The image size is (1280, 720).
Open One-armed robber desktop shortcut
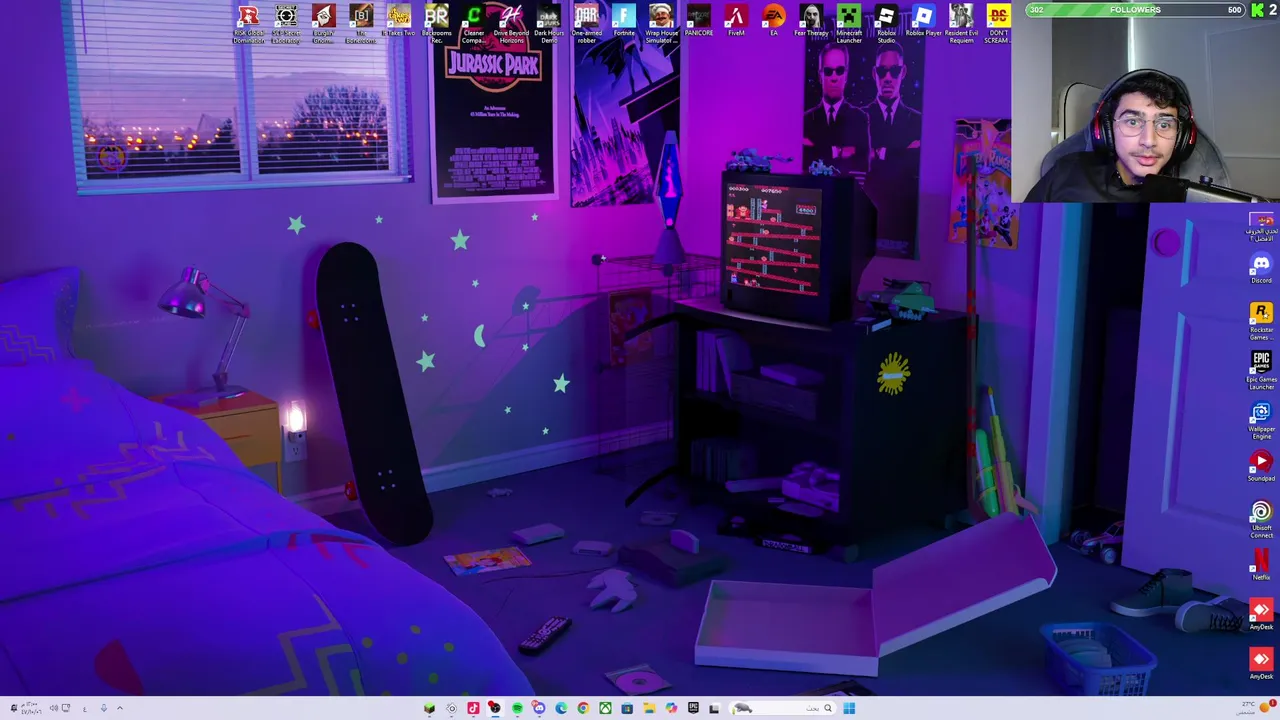pyautogui.click(x=586, y=24)
